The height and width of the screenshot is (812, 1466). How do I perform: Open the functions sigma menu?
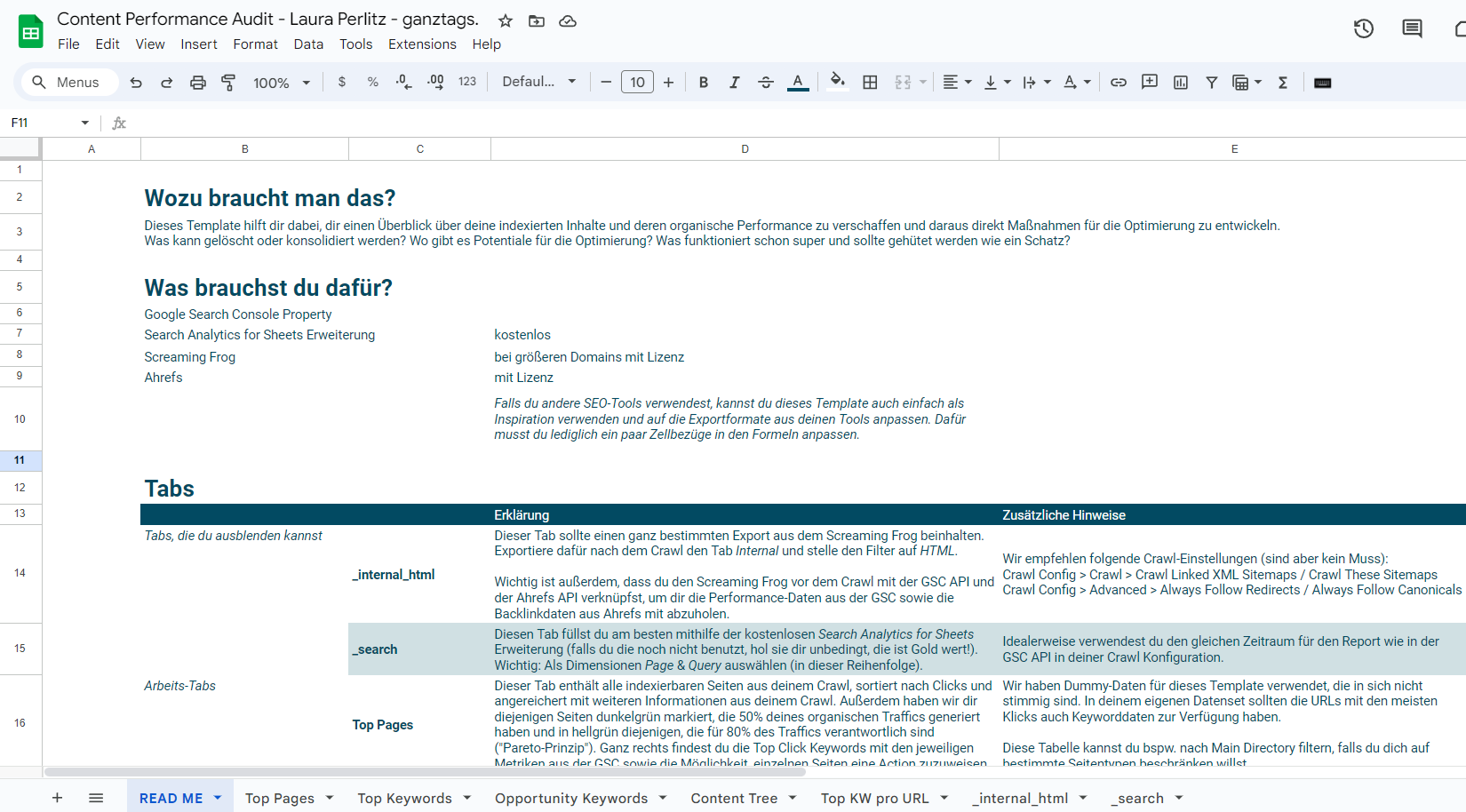click(1283, 82)
